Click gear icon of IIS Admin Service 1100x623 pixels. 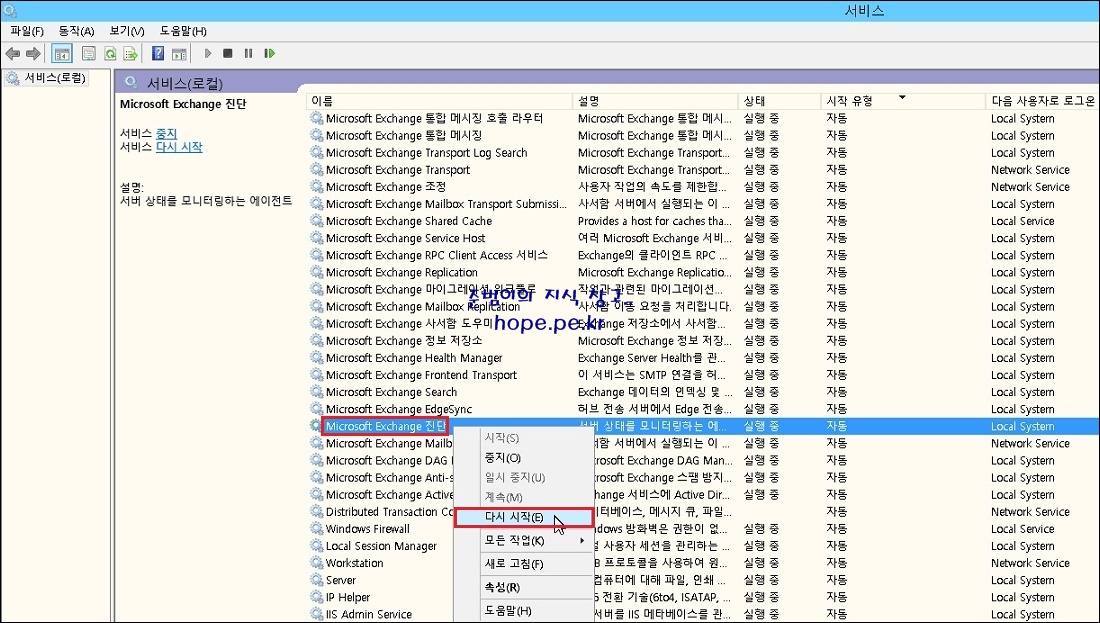(317, 614)
